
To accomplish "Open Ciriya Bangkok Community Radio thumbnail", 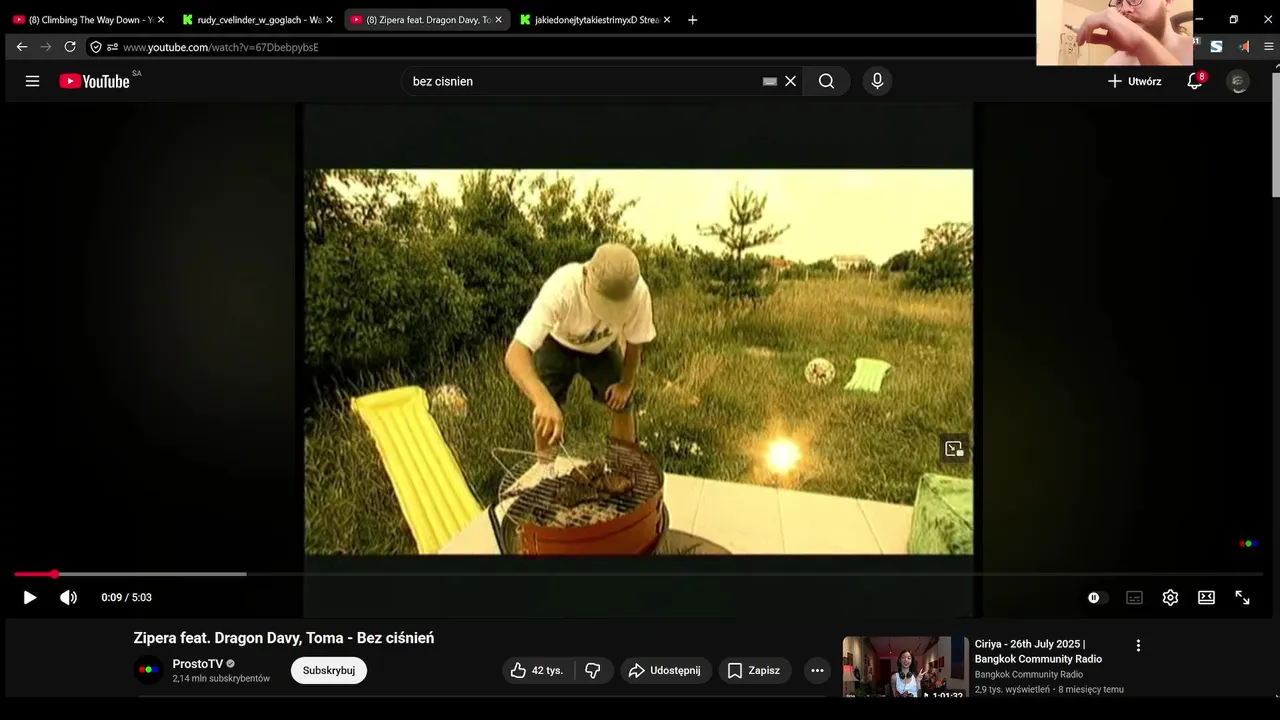I will pos(905,667).
